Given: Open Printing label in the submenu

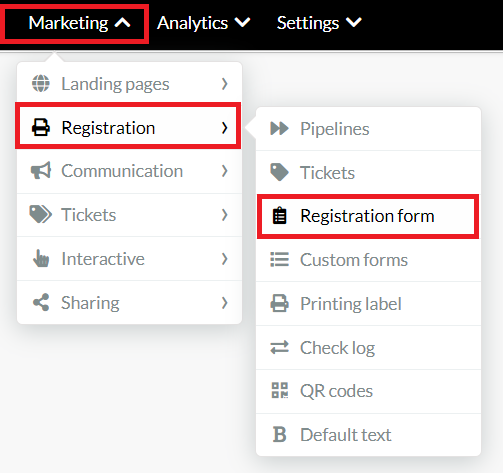Looking at the screenshot, I should [x=368, y=304].
